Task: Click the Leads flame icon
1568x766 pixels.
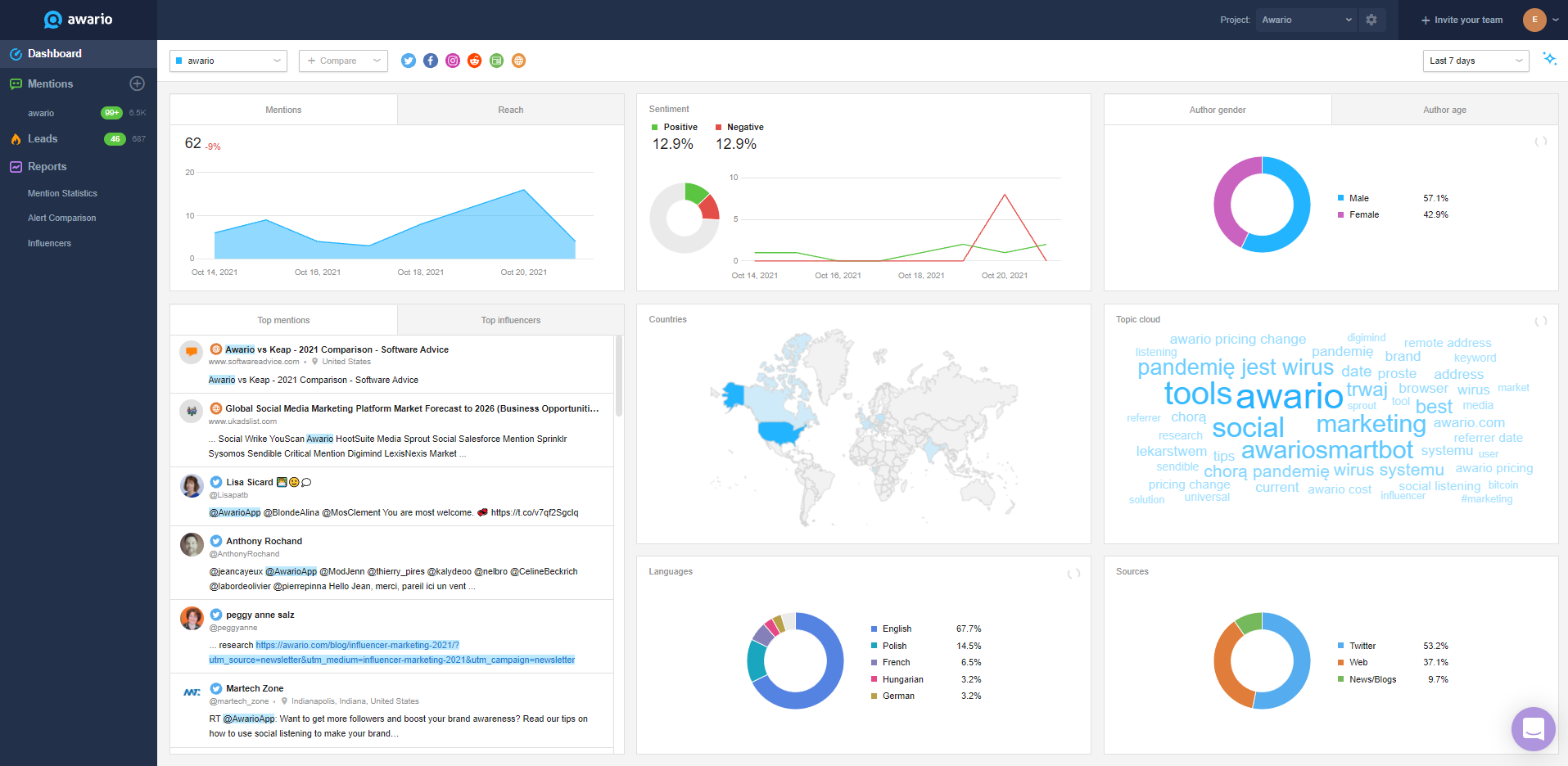Action: coord(16,139)
